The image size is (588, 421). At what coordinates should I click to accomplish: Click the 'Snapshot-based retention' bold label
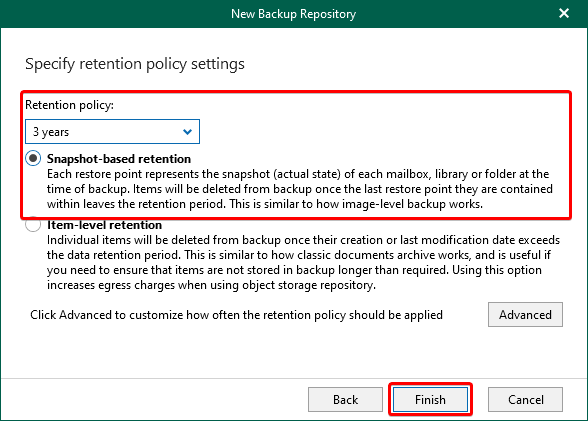point(119,159)
